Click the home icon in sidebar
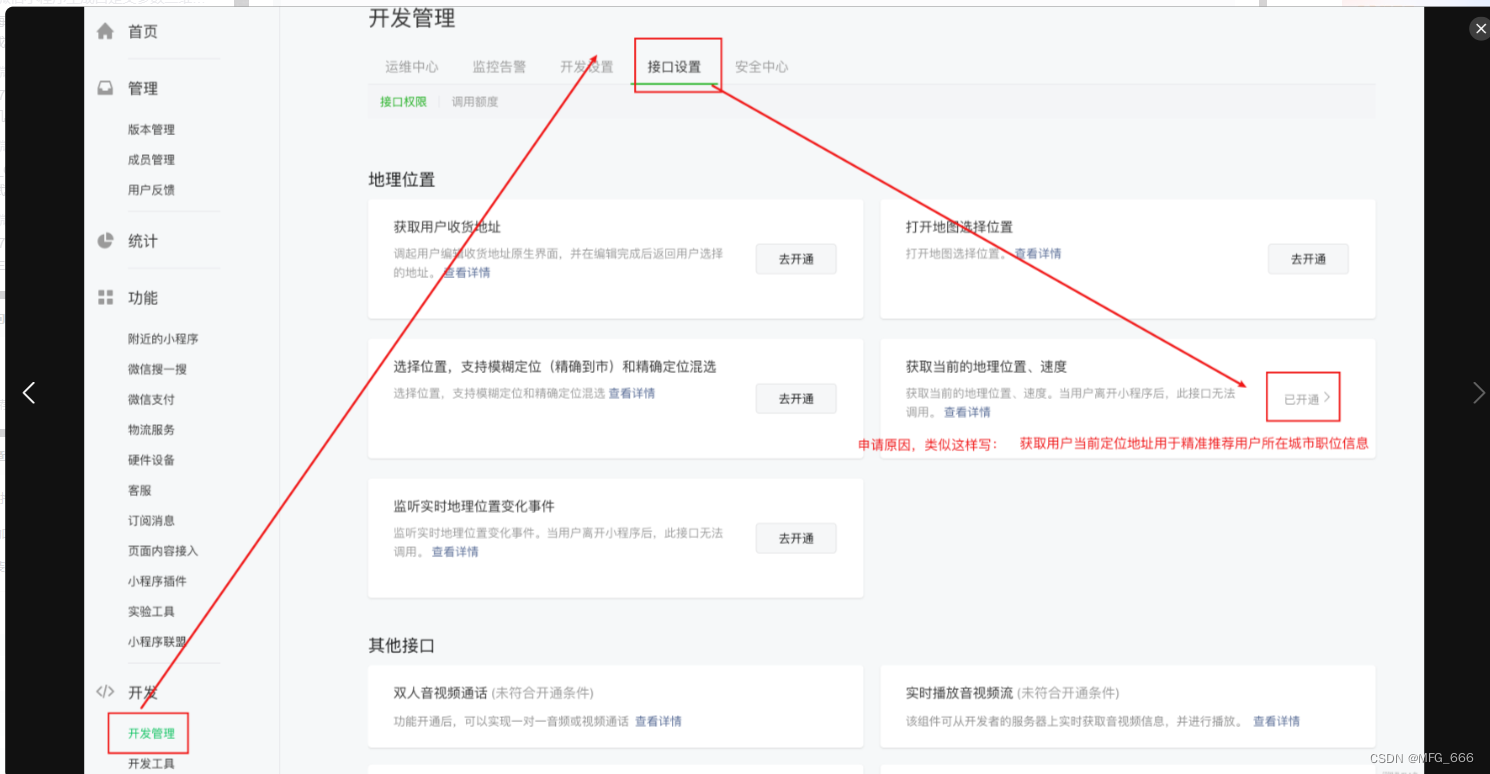This screenshot has height=774, width=1490. pos(105,31)
